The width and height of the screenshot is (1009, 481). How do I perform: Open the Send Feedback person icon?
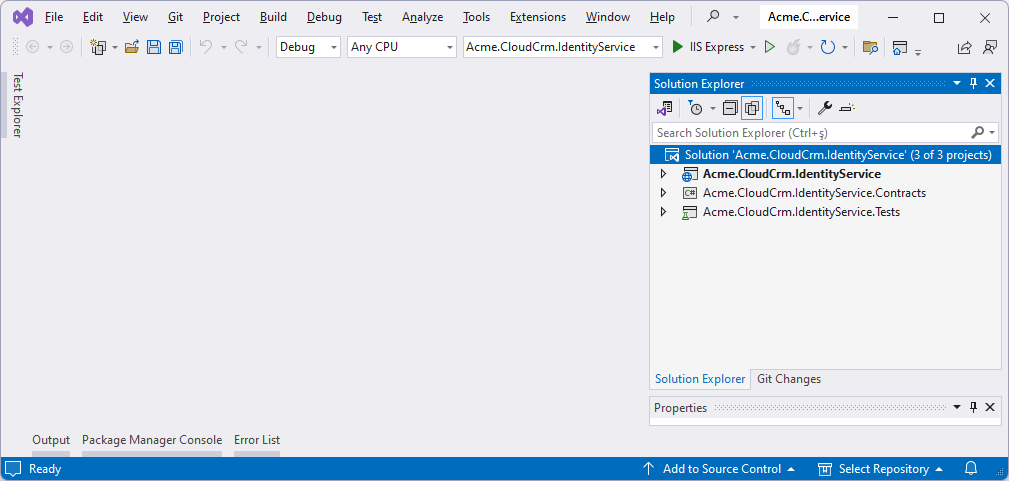990,47
